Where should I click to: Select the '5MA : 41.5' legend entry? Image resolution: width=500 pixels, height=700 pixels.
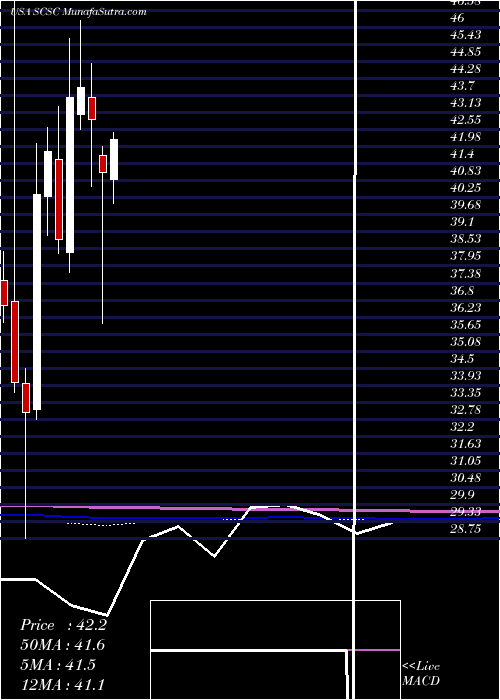pyautogui.click(x=58, y=664)
